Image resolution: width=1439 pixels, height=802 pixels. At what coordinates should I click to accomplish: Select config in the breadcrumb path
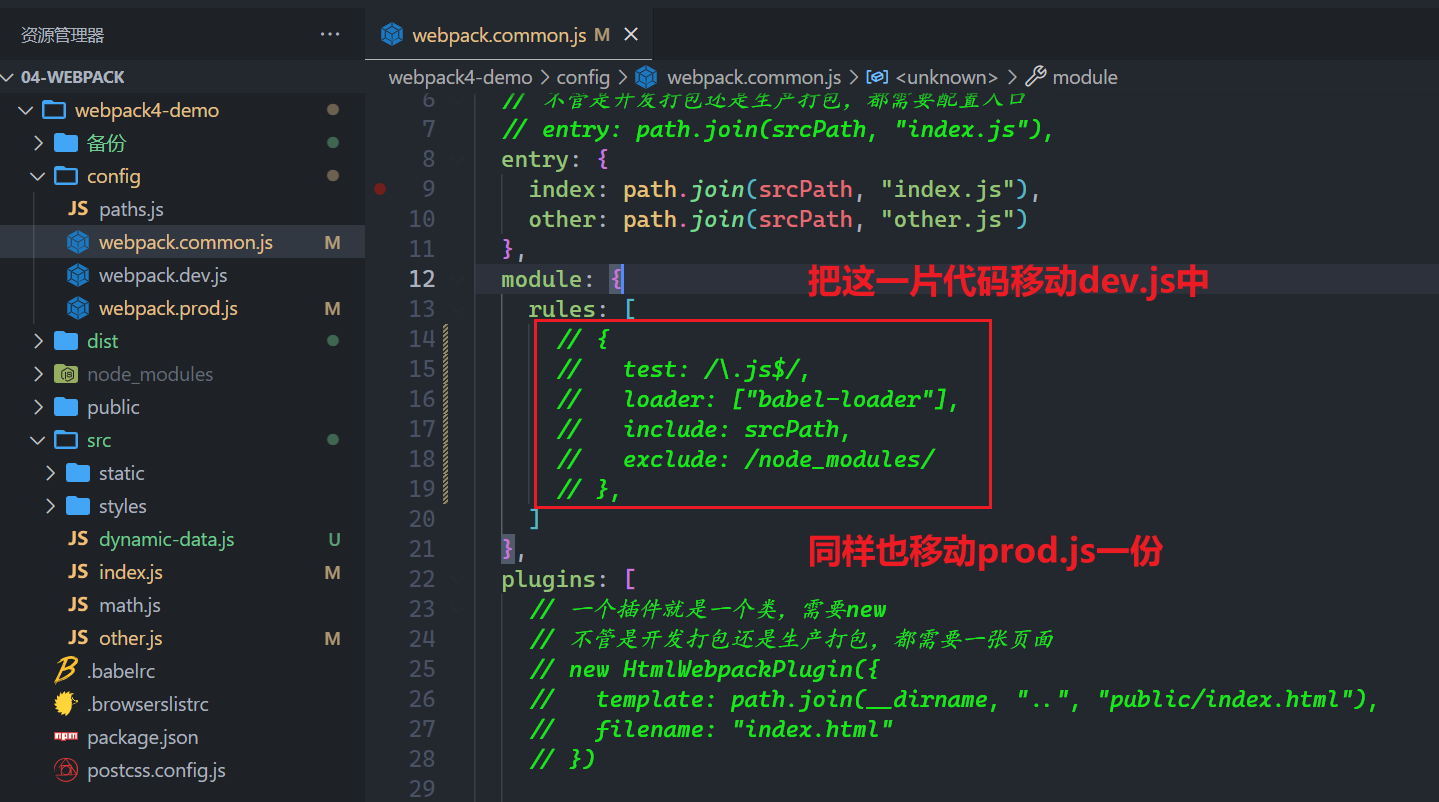[583, 77]
